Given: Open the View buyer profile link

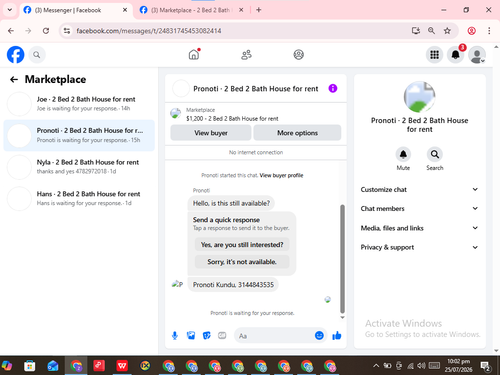Looking at the screenshot, I should (281, 175).
